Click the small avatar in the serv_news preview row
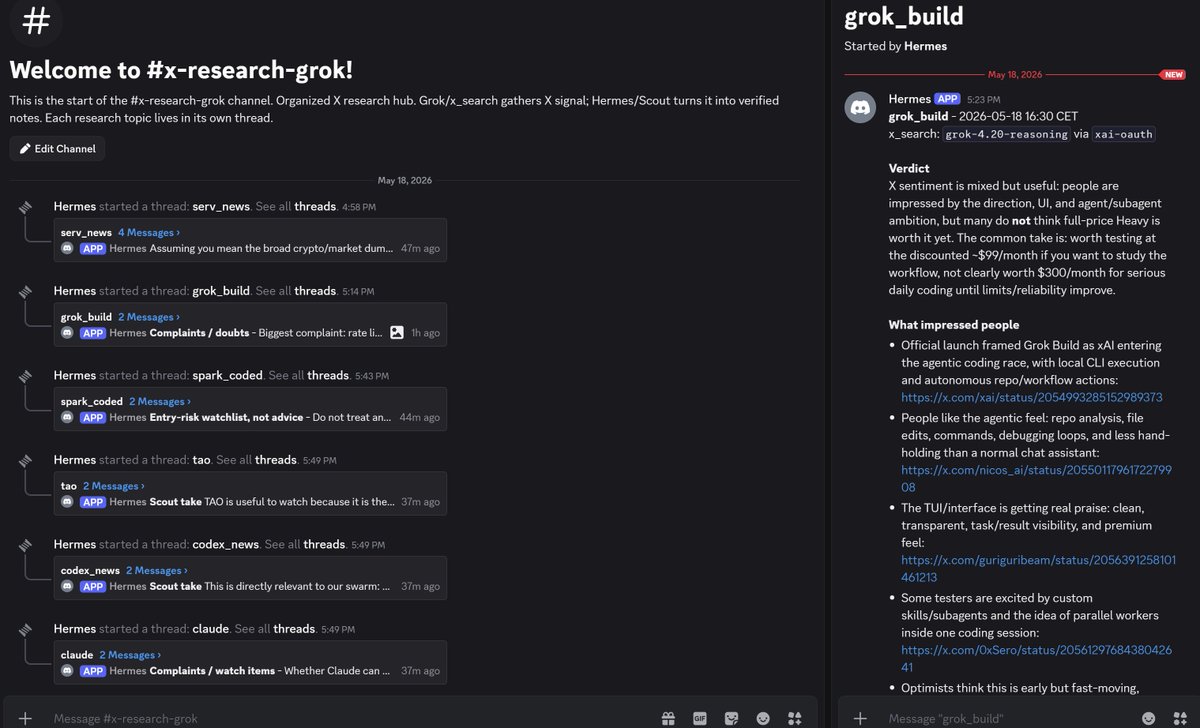 tap(67, 248)
